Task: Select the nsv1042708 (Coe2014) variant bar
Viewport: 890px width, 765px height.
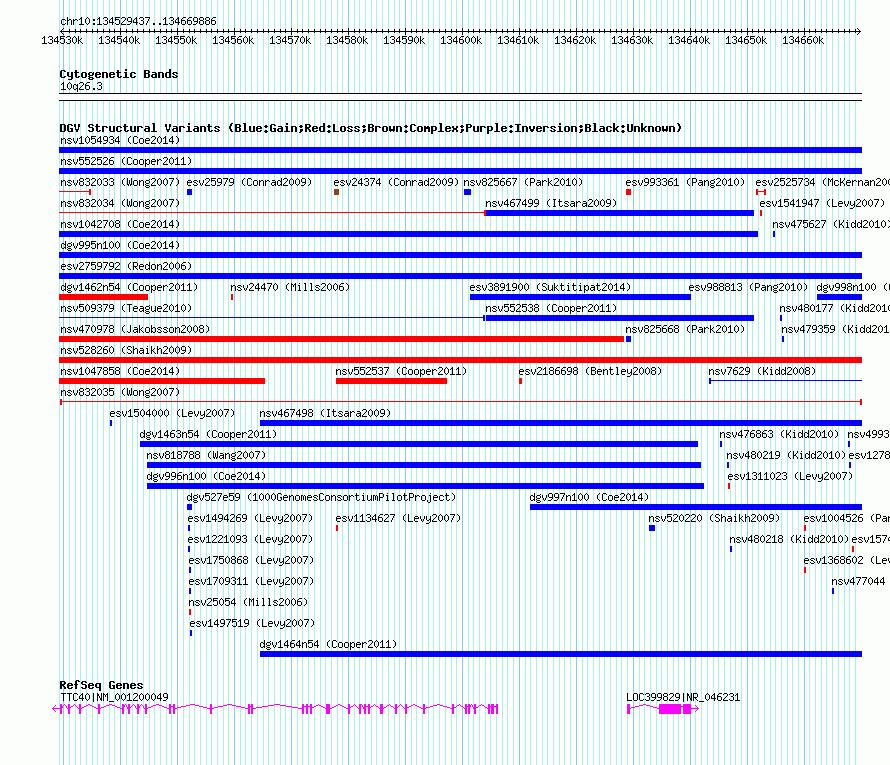Action: 409,234
